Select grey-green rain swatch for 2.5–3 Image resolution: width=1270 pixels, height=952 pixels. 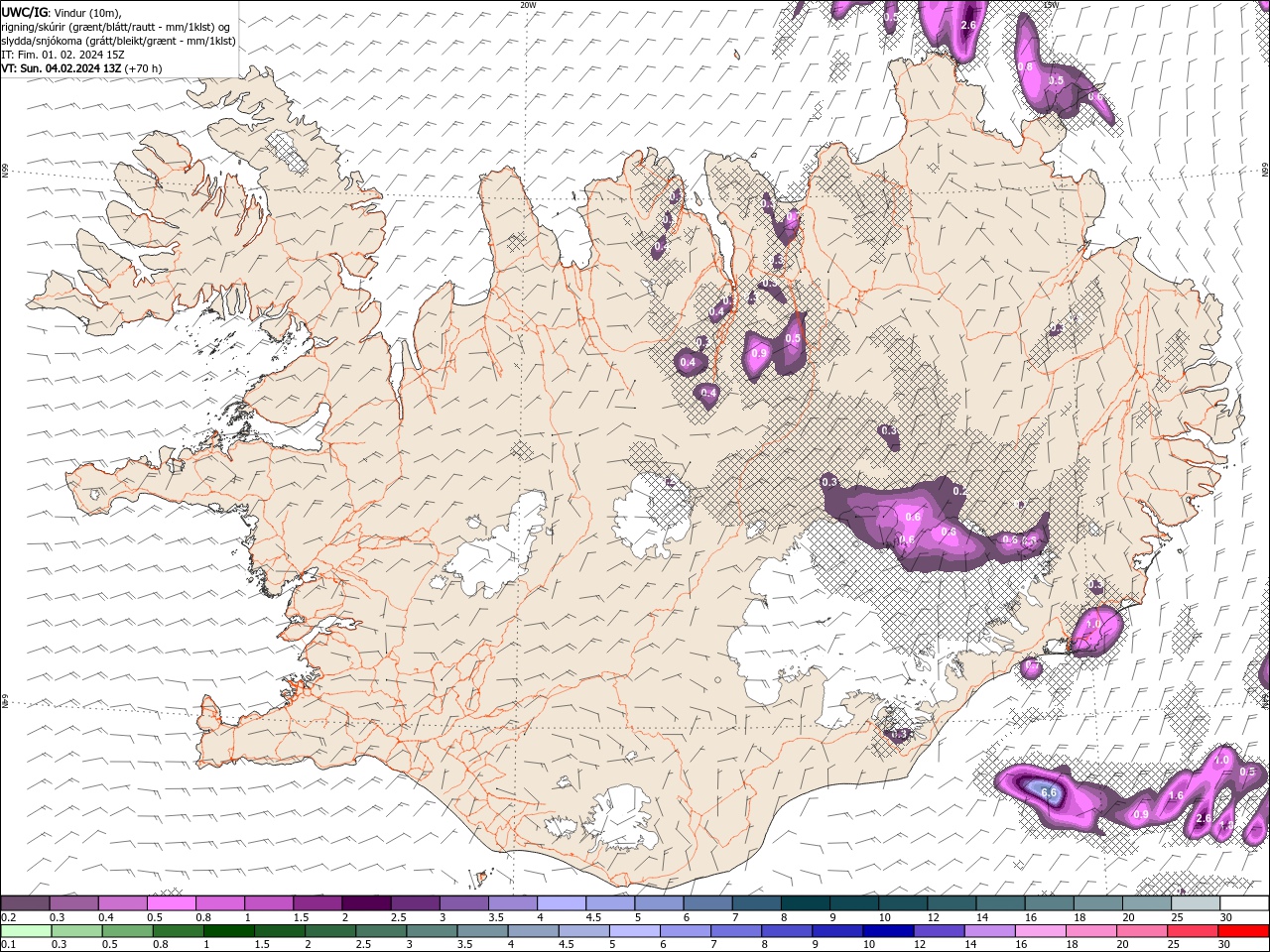point(381,931)
